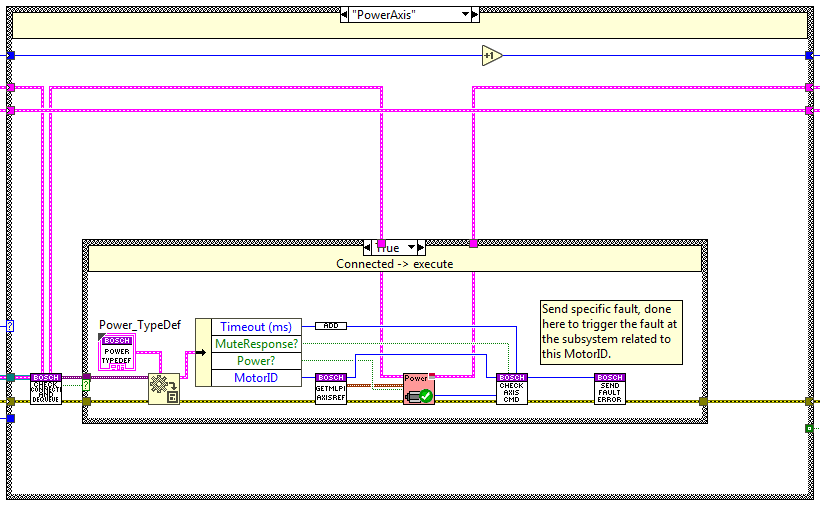Select the Bosch Send Fault Error VI
Screen dimensions: 820x505
[x=610, y=388]
